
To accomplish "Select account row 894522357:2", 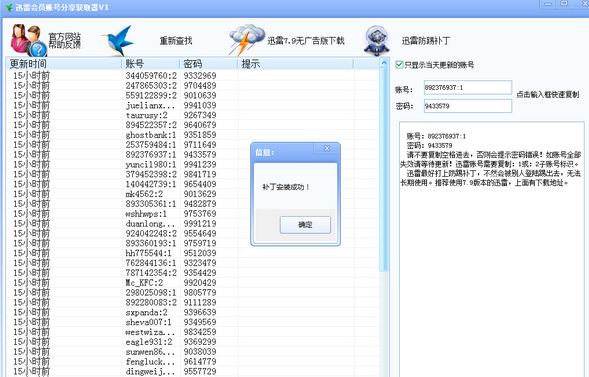I will (193, 125).
